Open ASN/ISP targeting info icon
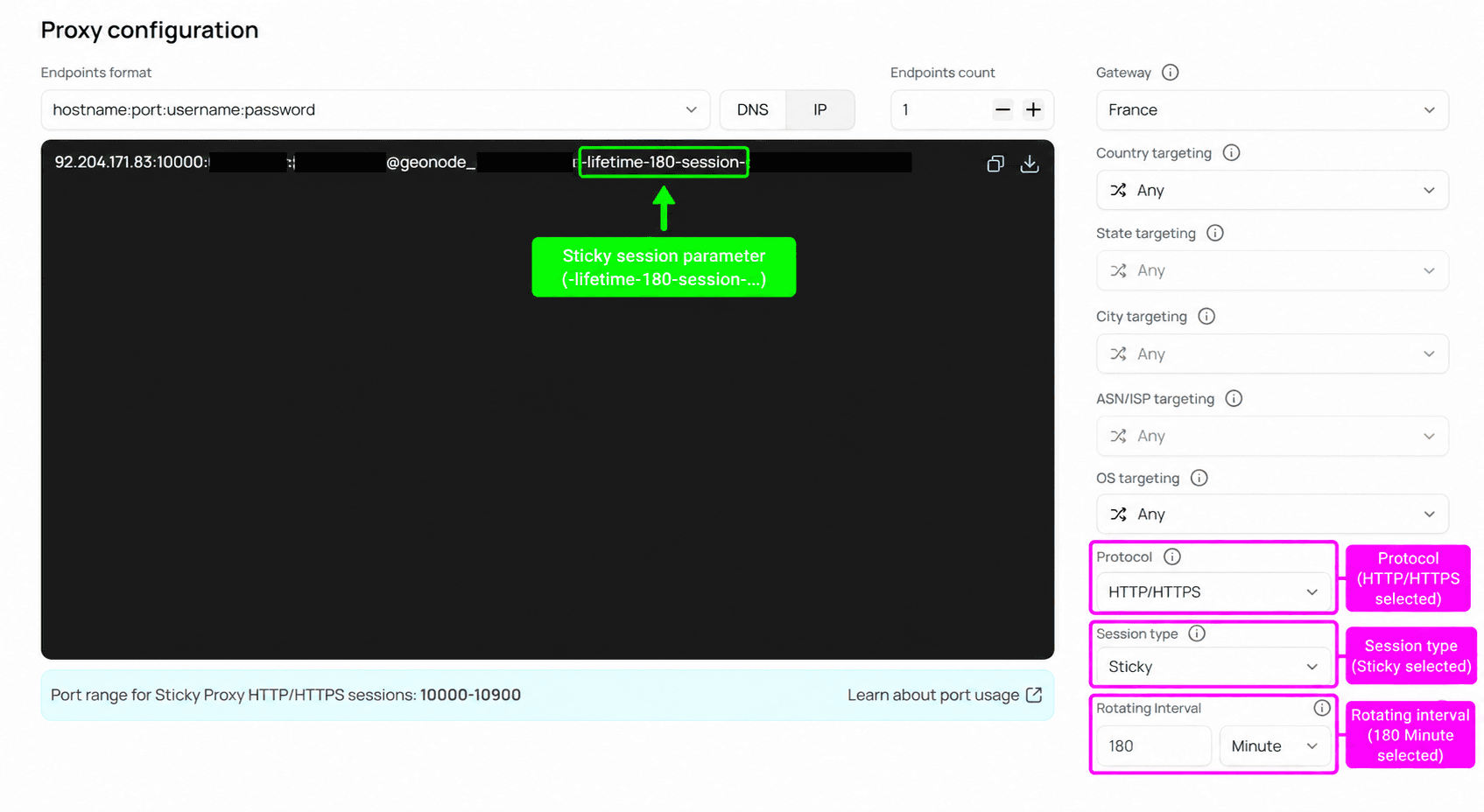 coord(1234,398)
